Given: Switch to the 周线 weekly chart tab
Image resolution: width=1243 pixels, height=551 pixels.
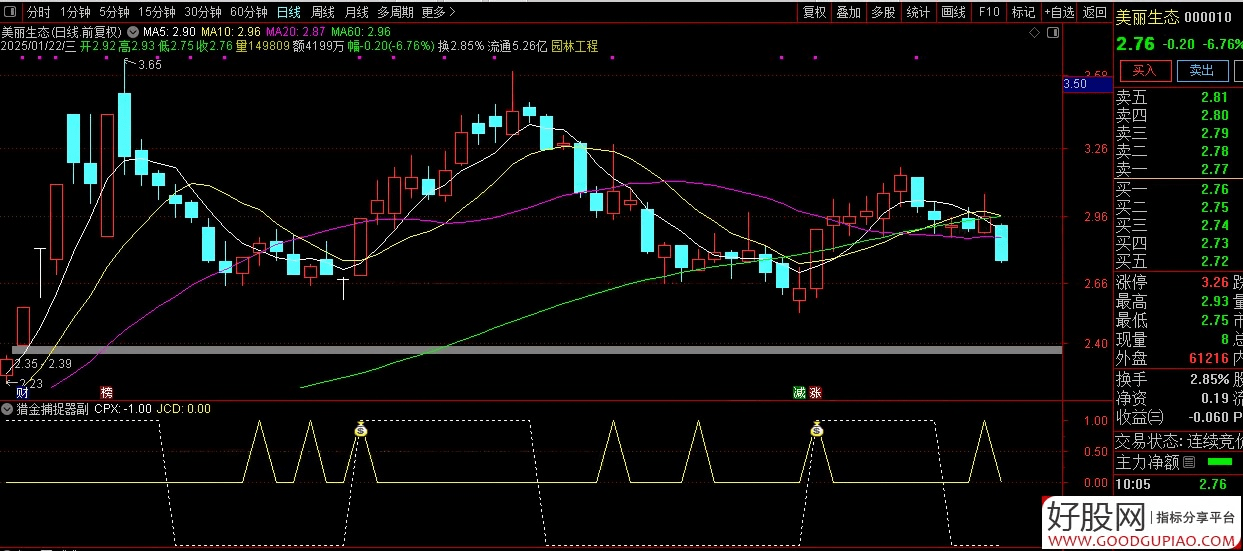Looking at the screenshot, I should (322, 12).
